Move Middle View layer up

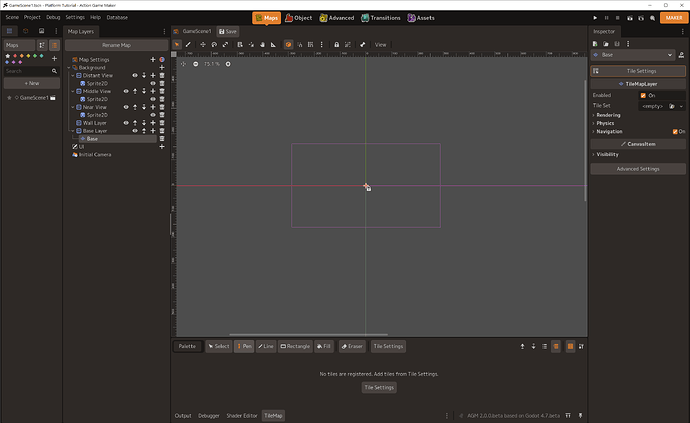pyautogui.click(x=135, y=91)
